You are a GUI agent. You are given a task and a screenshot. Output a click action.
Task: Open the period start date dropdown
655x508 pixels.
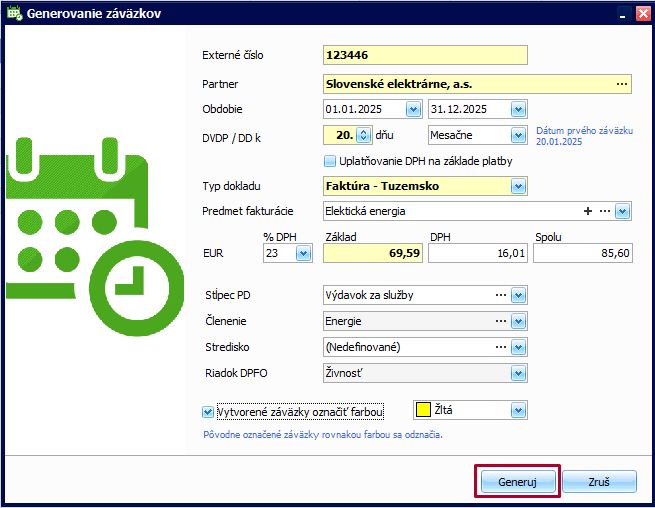tap(413, 109)
